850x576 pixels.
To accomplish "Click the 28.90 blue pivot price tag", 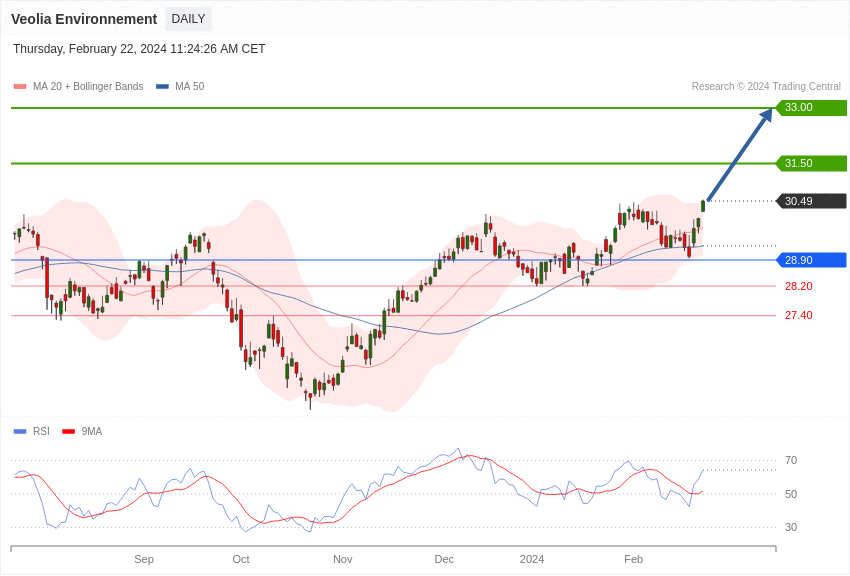I will tap(811, 260).
